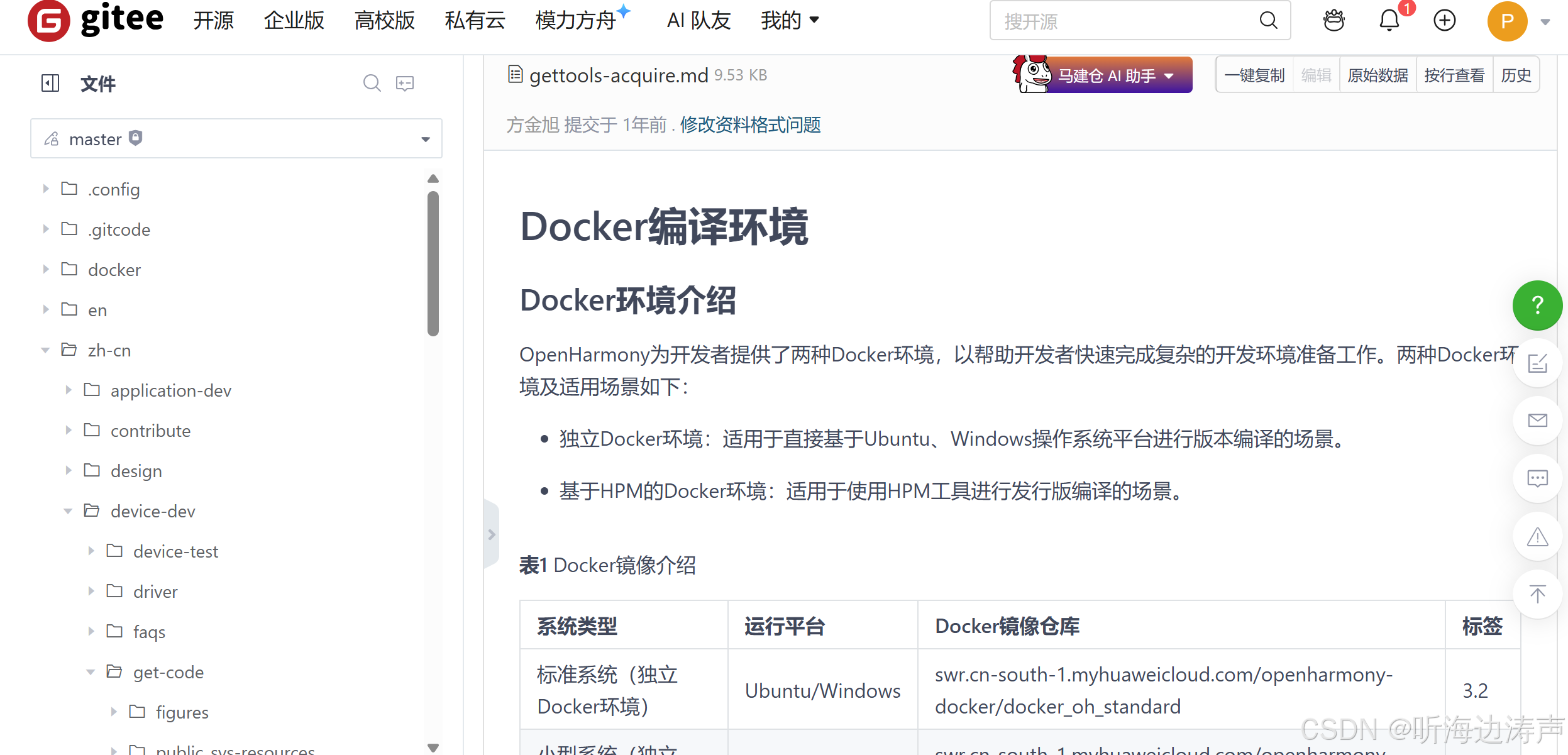Expand the application-dev folder arrow
The height and width of the screenshot is (755, 1568).
68,390
